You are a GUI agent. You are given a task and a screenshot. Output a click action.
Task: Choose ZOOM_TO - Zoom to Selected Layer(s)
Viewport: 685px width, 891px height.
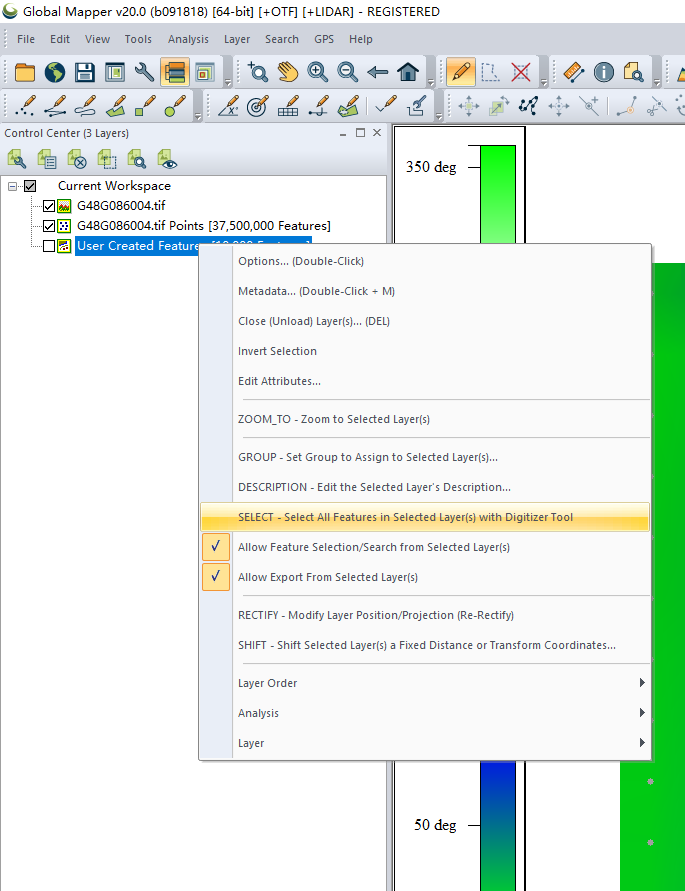[425, 419]
